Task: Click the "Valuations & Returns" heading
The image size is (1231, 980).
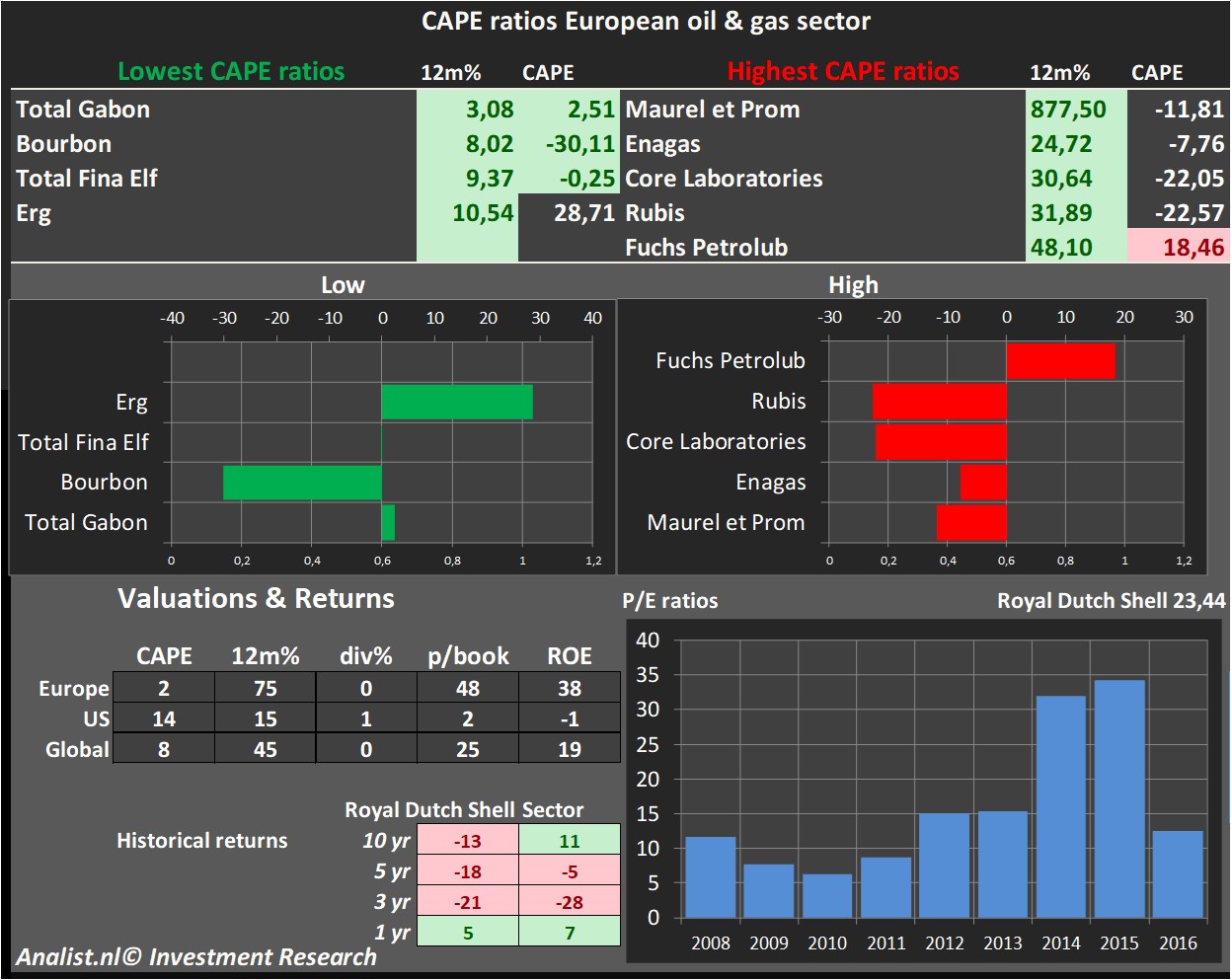Action: click(x=256, y=599)
